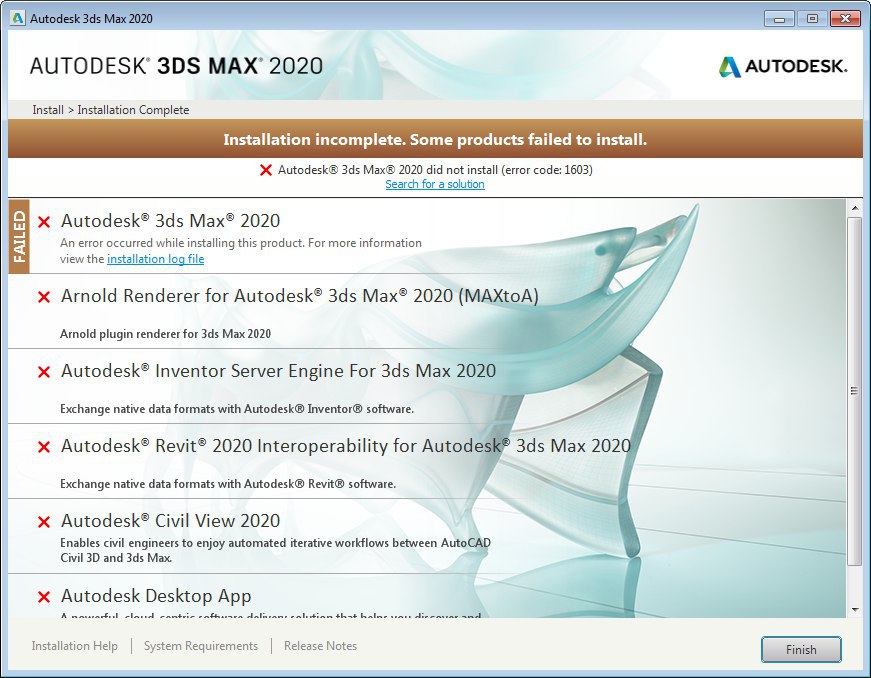This screenshot has width=871, height=678.
Task: Click error X icon next to error code 1603
Action: pyautogui.click(x=266, y=170)
